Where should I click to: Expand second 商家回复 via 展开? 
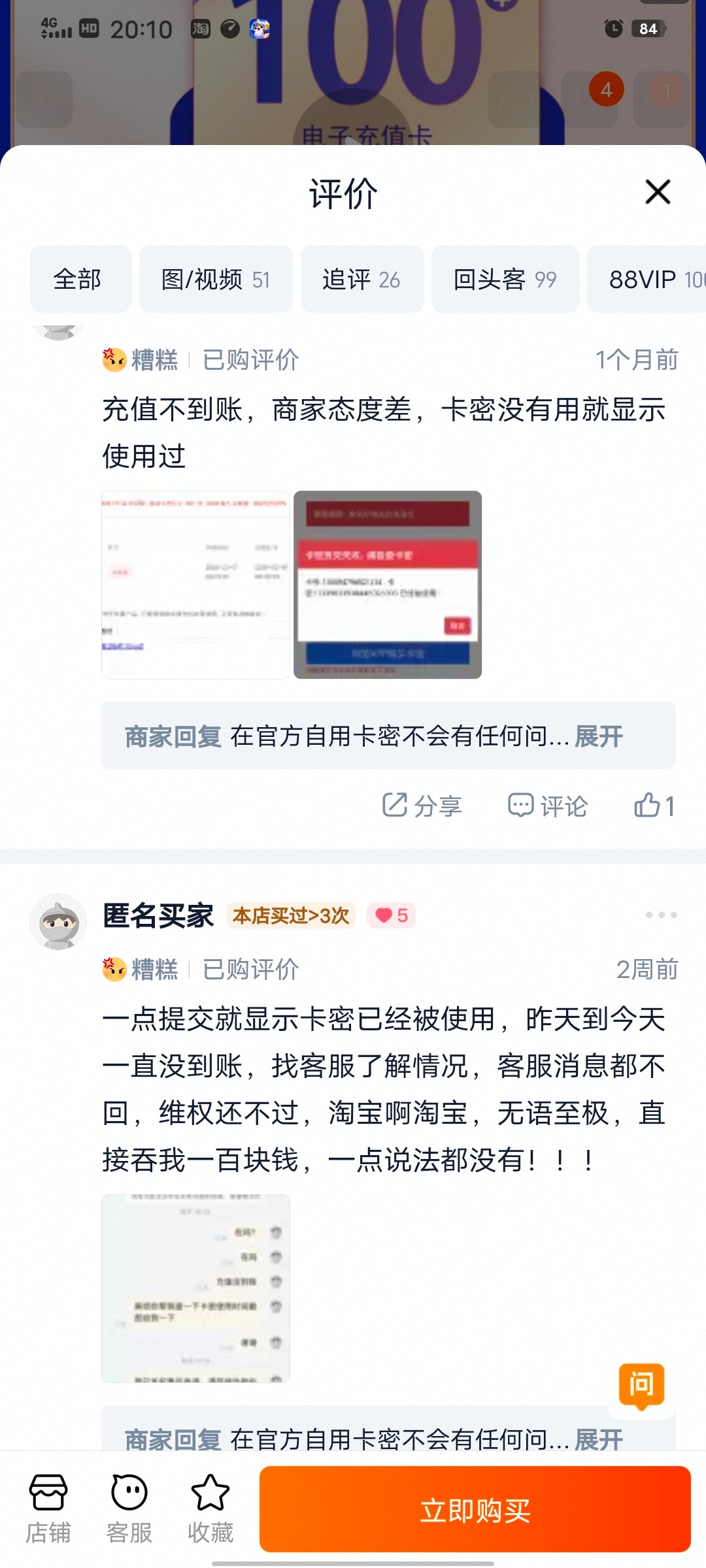pyautogui.click(x=599, y=1439)
